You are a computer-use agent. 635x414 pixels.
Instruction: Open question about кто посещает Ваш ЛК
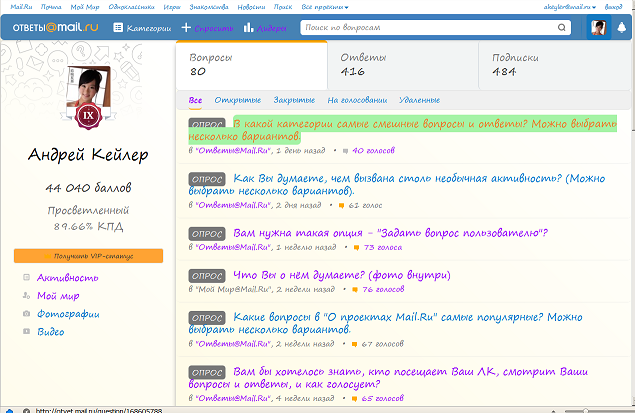(388, 378)
